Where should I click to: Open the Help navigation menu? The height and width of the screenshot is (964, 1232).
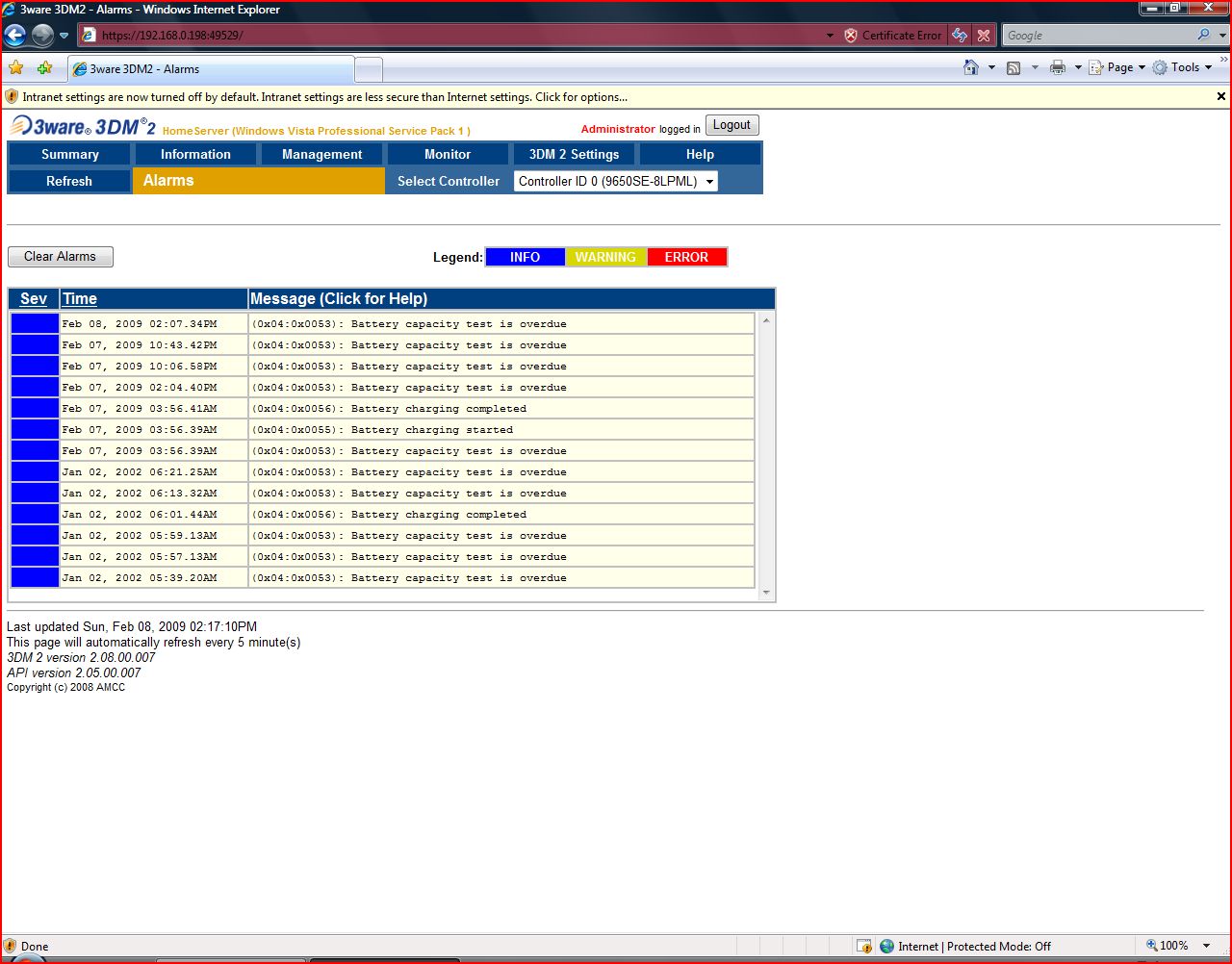700,155
